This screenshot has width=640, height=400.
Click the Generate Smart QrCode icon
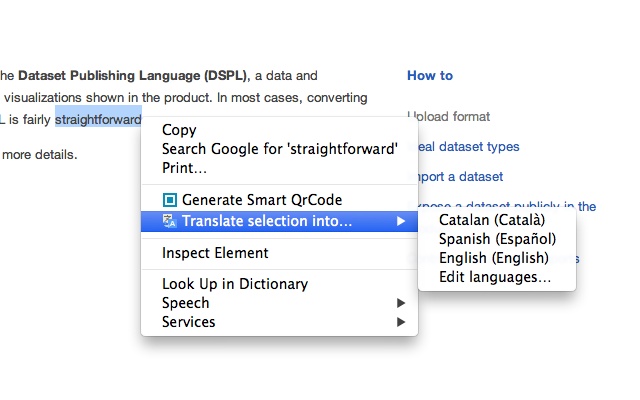[169, 200]
